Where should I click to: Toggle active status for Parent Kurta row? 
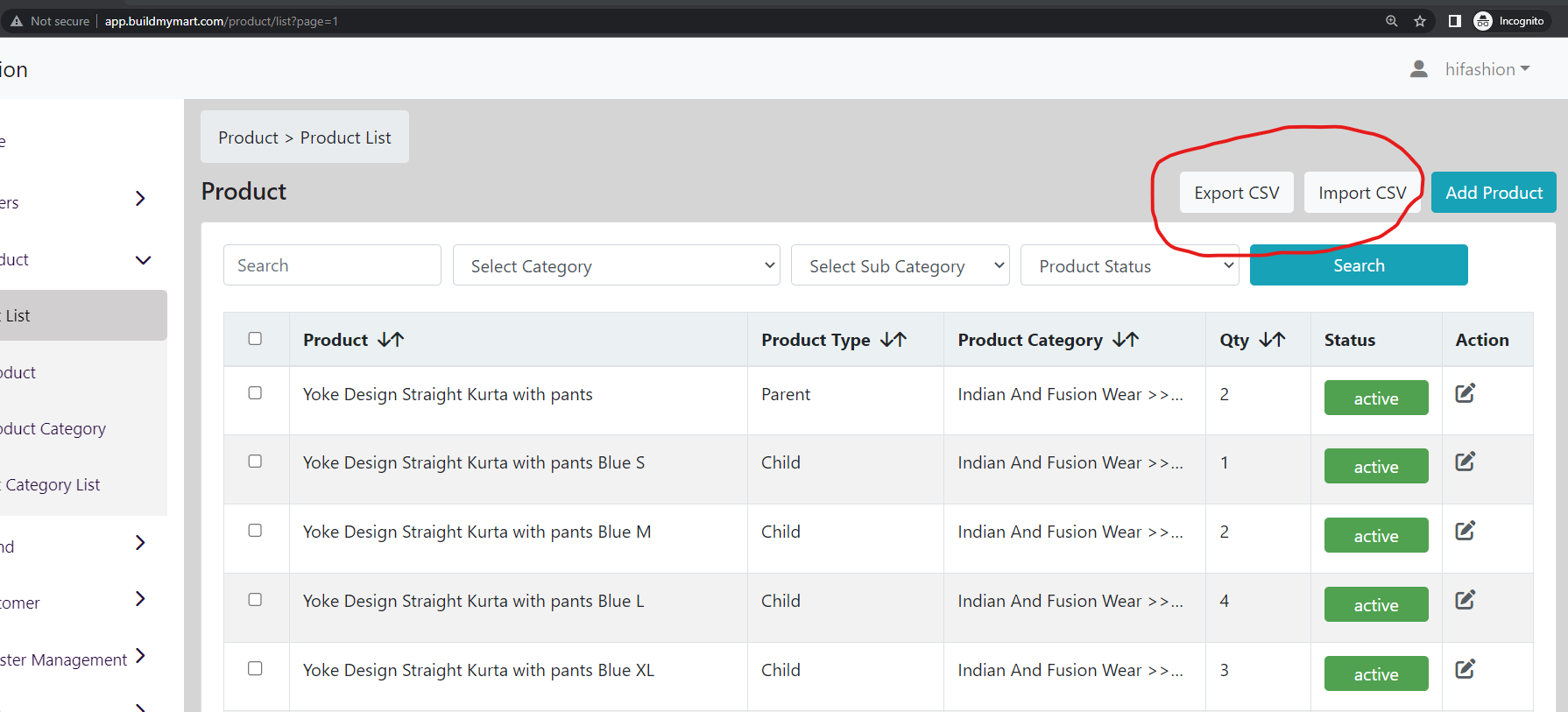(x=1376, y=398)
